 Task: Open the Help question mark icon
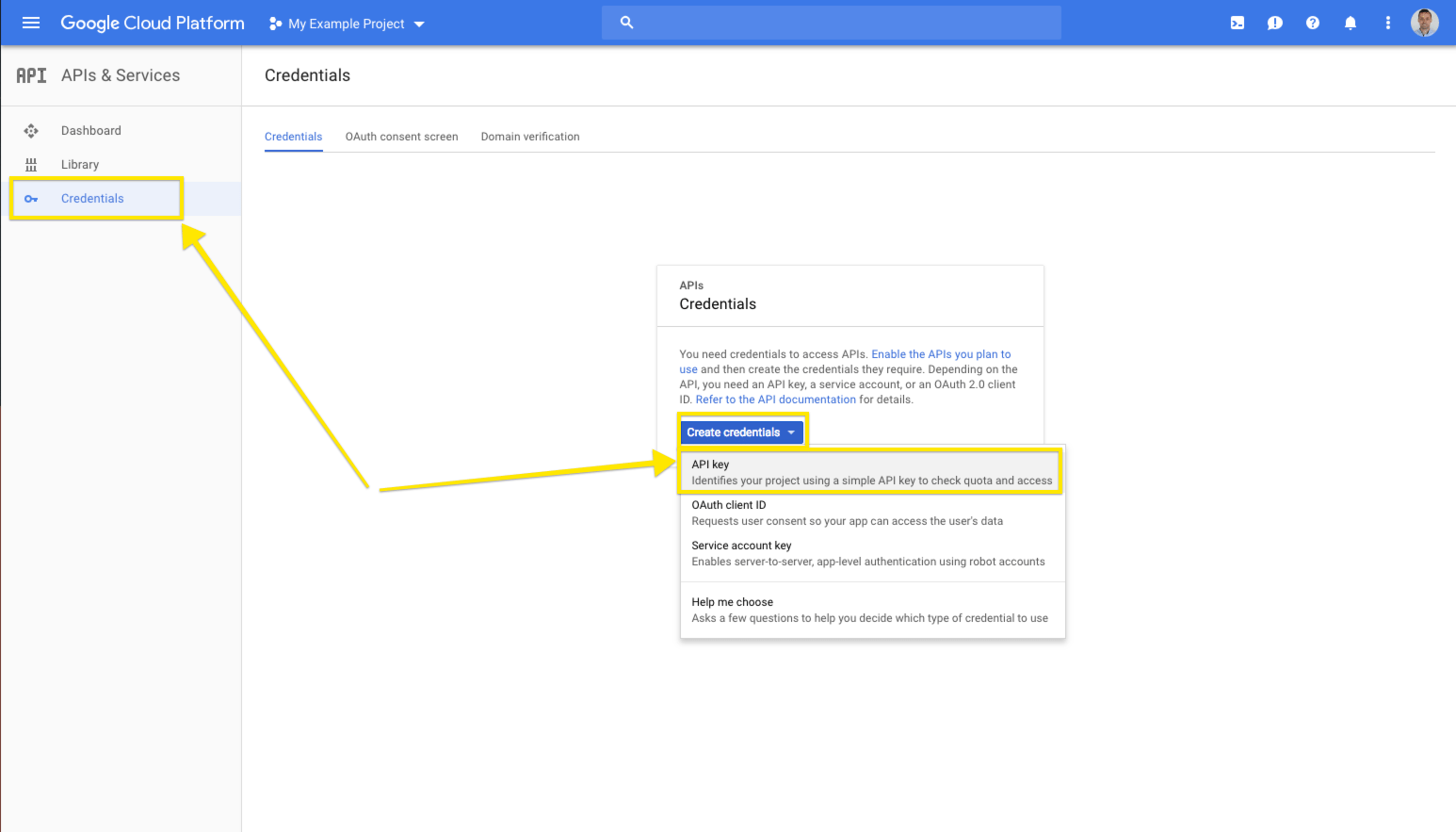[x=1312, y=22]
